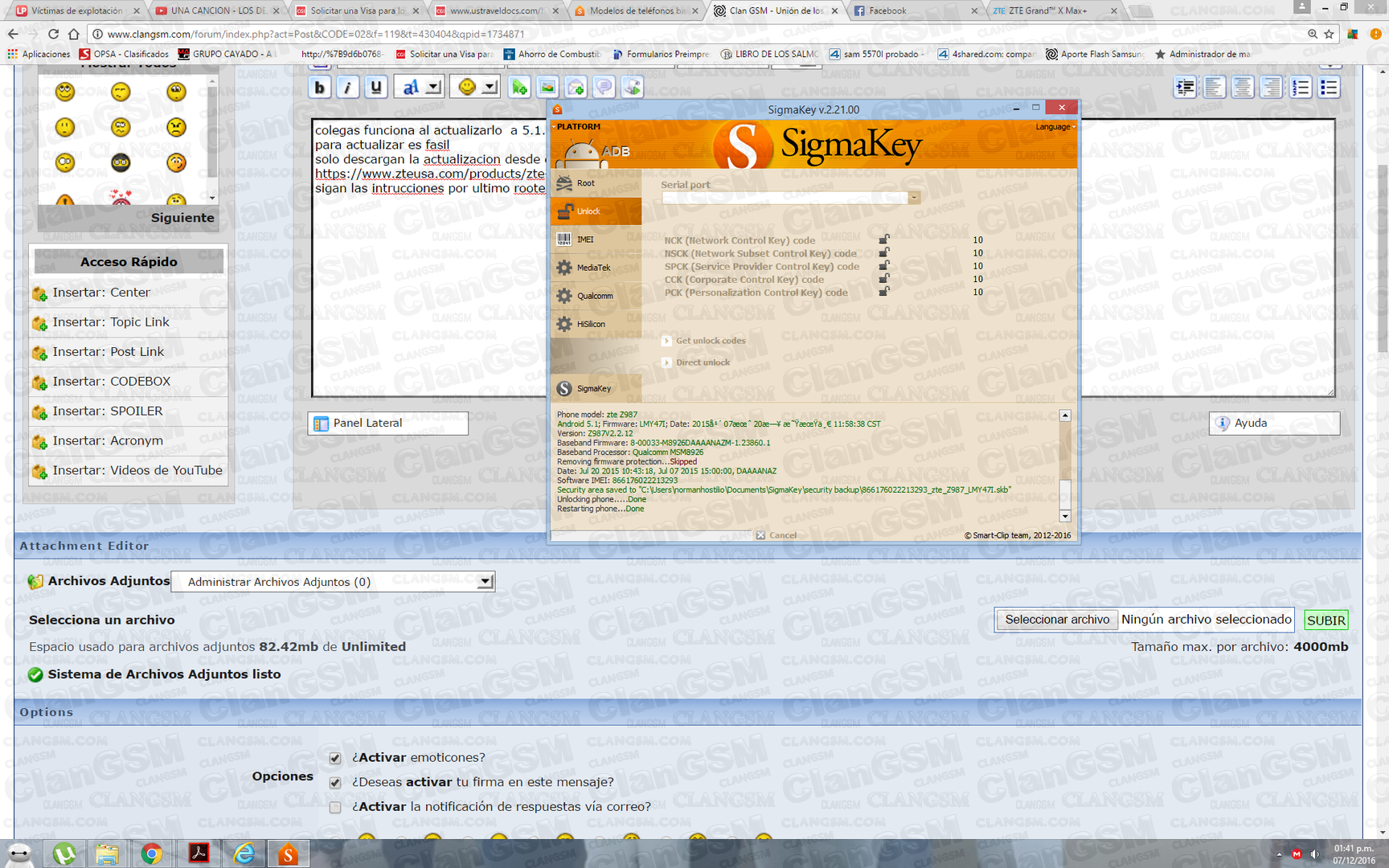This screenshot has width=1389, height=868.
Task: Expand the Serial port dropdown
Action: point(914,198)
